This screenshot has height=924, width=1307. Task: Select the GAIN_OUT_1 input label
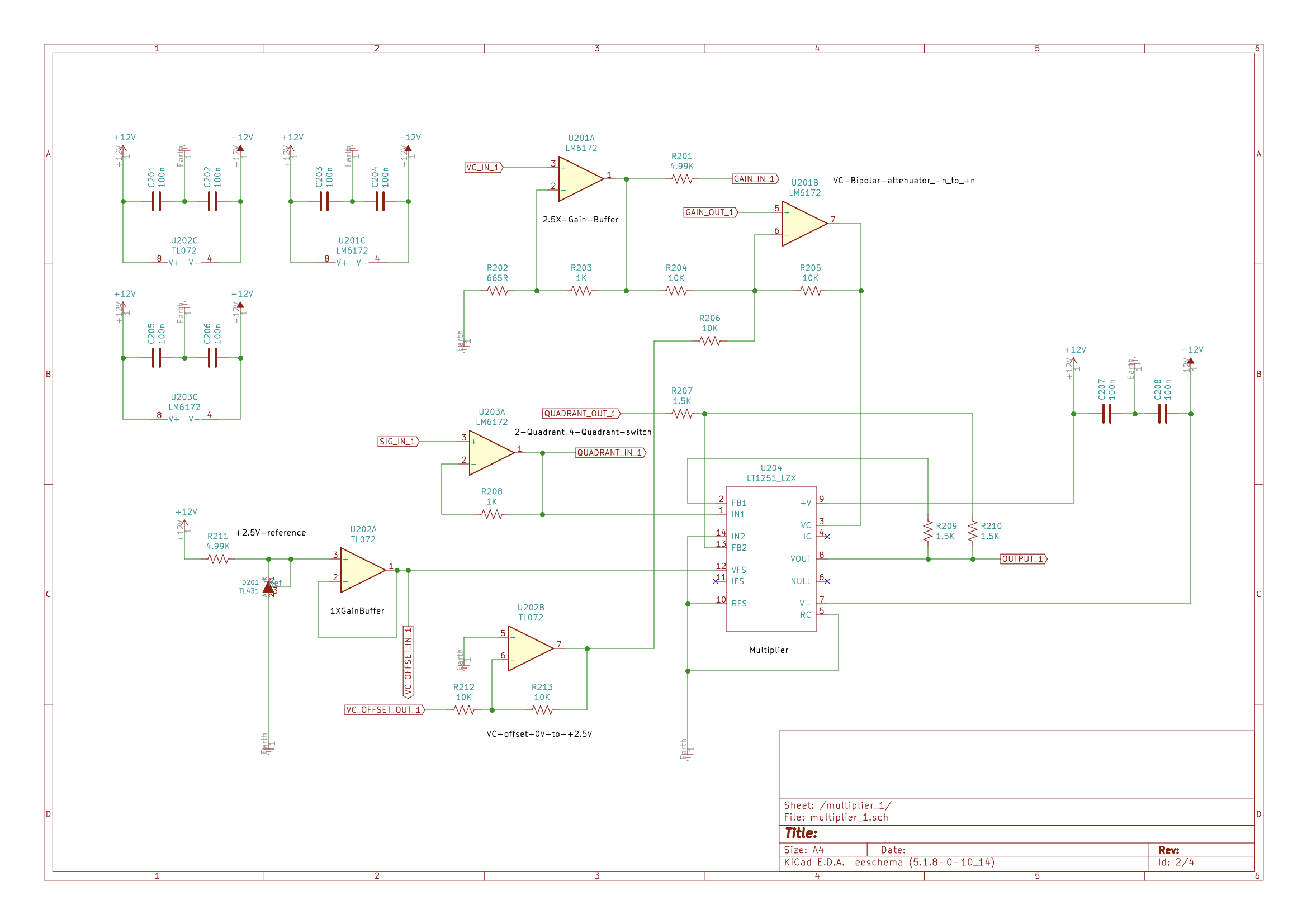click(x=711, y=212)
